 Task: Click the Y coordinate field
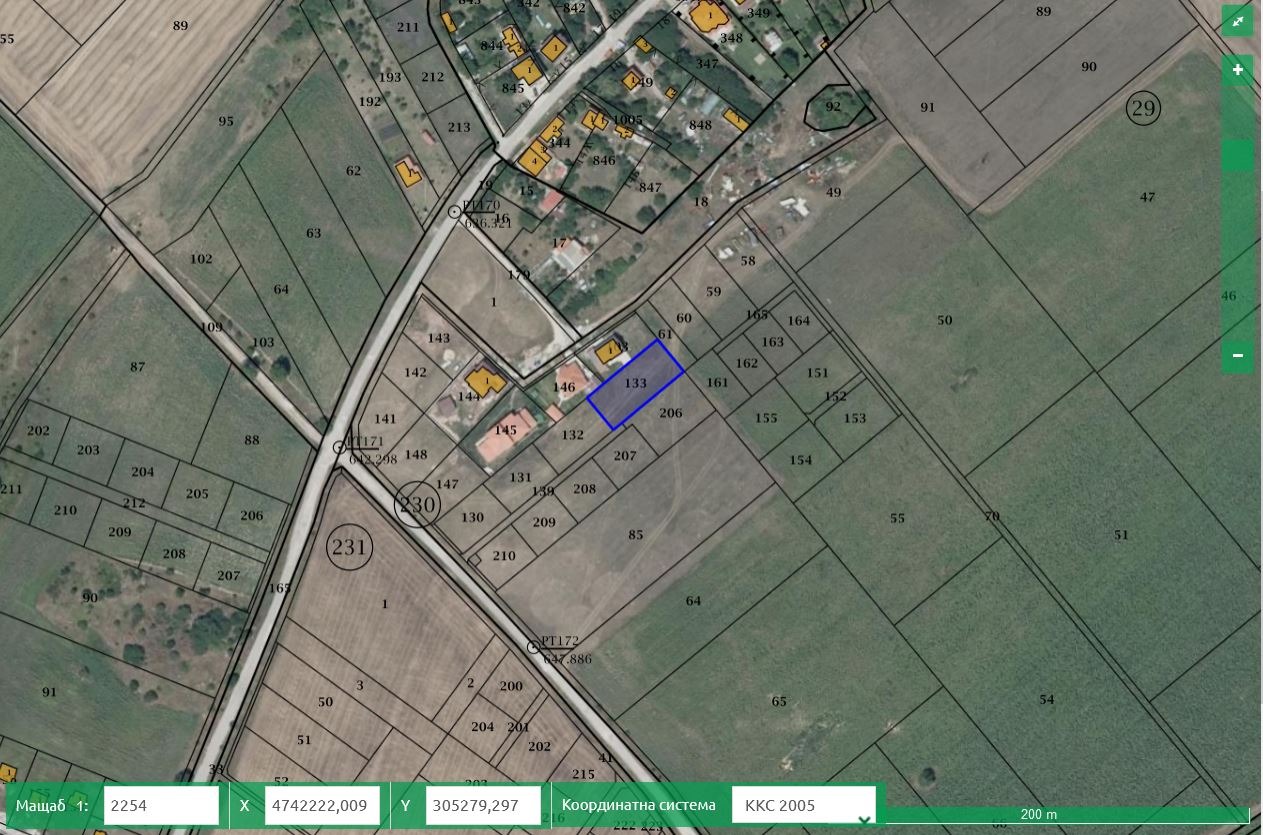pos(484,806)
